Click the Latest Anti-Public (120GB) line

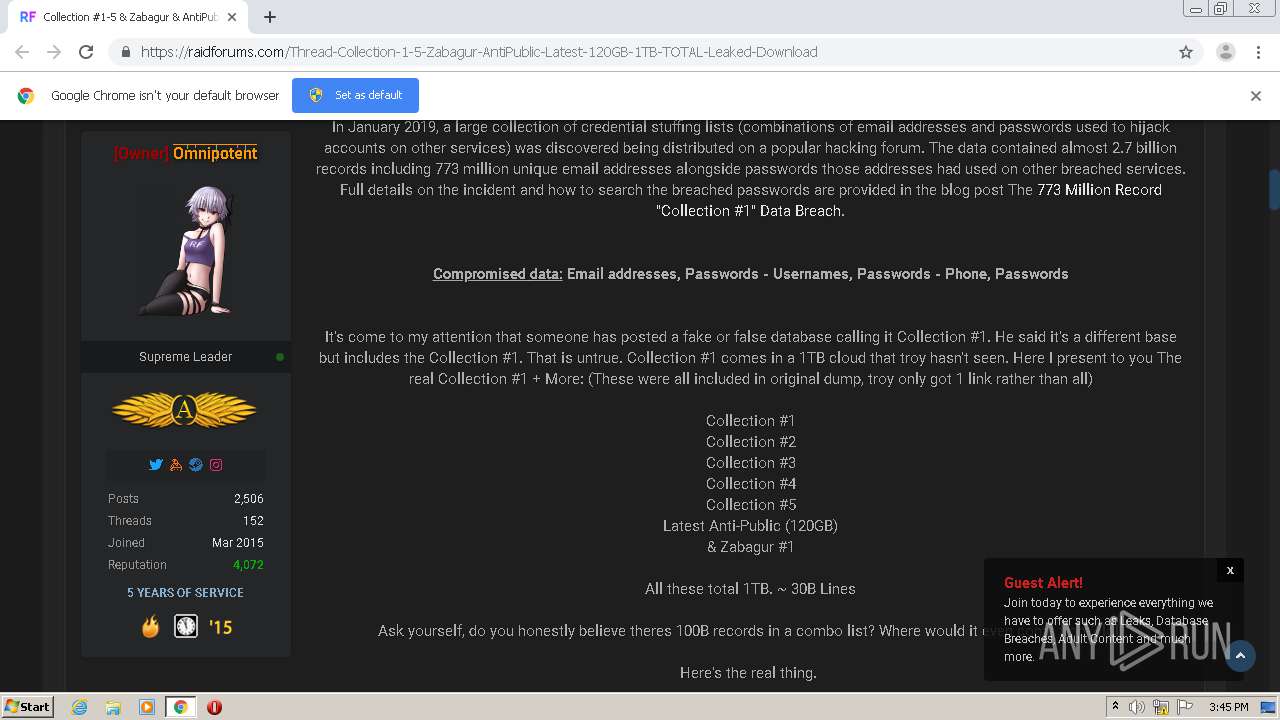click(750, 526)
